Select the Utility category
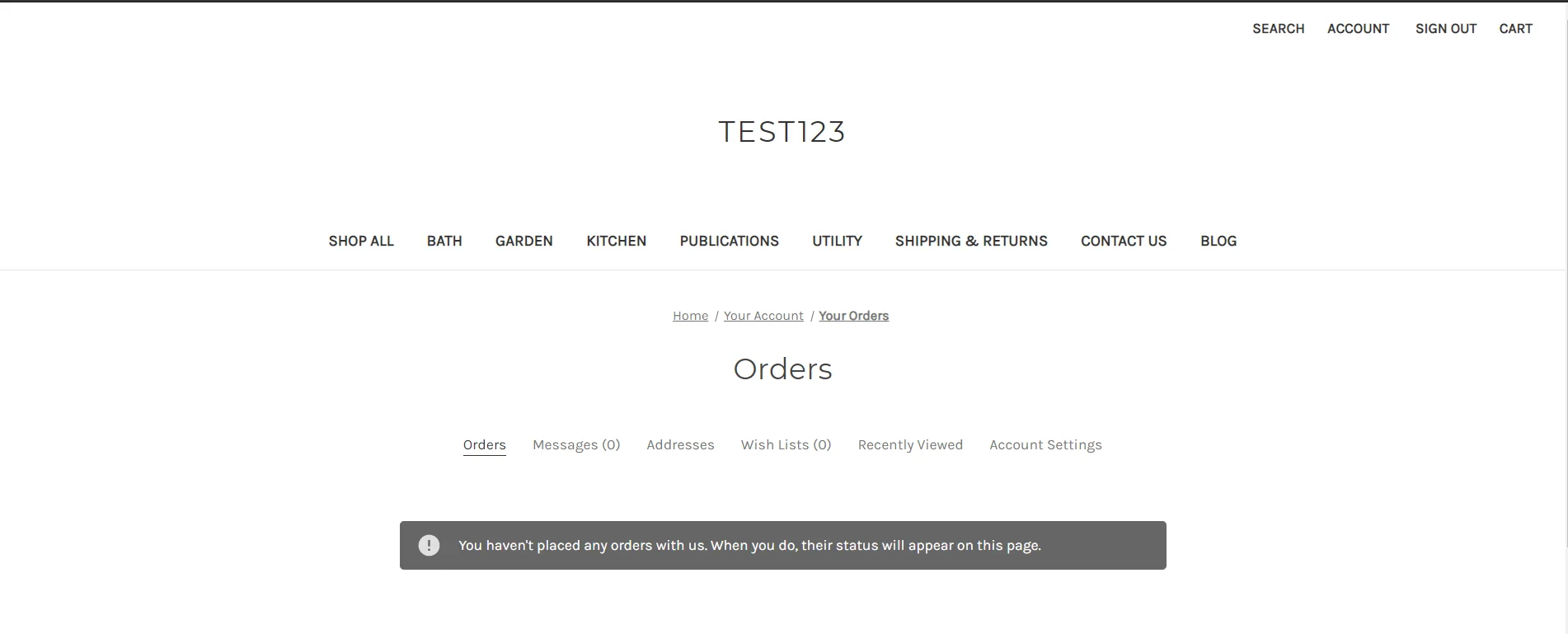1568x634 pixels. point(837,241)
